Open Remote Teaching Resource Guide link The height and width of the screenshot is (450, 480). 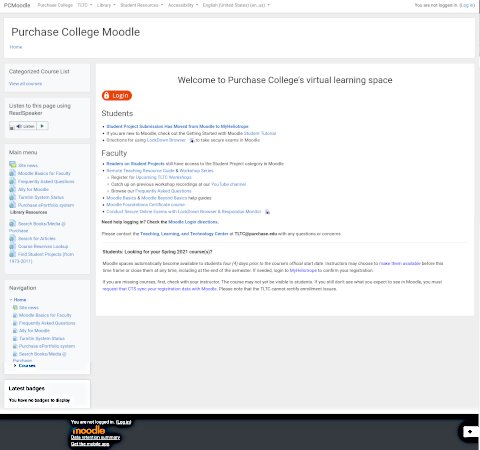(140, 171)
